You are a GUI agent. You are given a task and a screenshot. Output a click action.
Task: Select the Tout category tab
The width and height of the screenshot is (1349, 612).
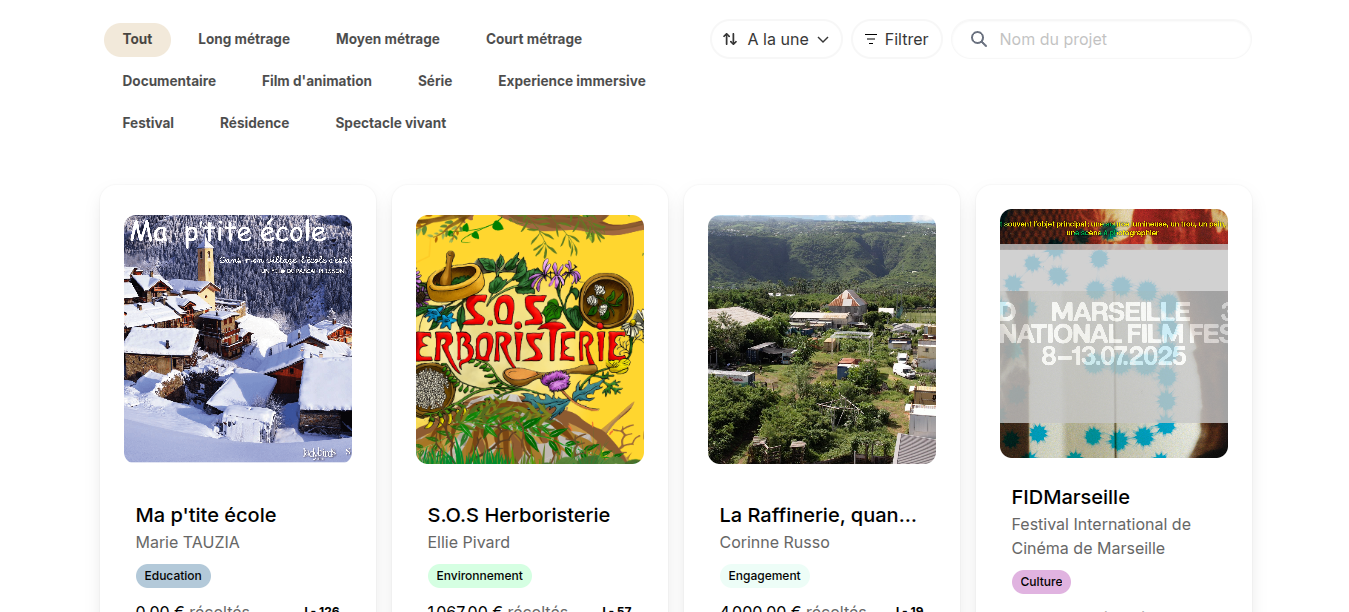(x=137, y=39)
